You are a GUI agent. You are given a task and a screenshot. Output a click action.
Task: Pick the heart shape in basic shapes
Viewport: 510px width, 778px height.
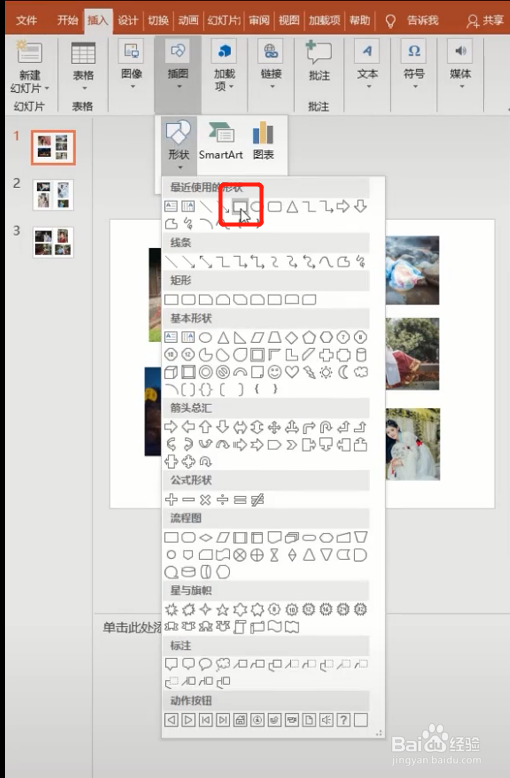pyautogui.click(x=292, y=372)
